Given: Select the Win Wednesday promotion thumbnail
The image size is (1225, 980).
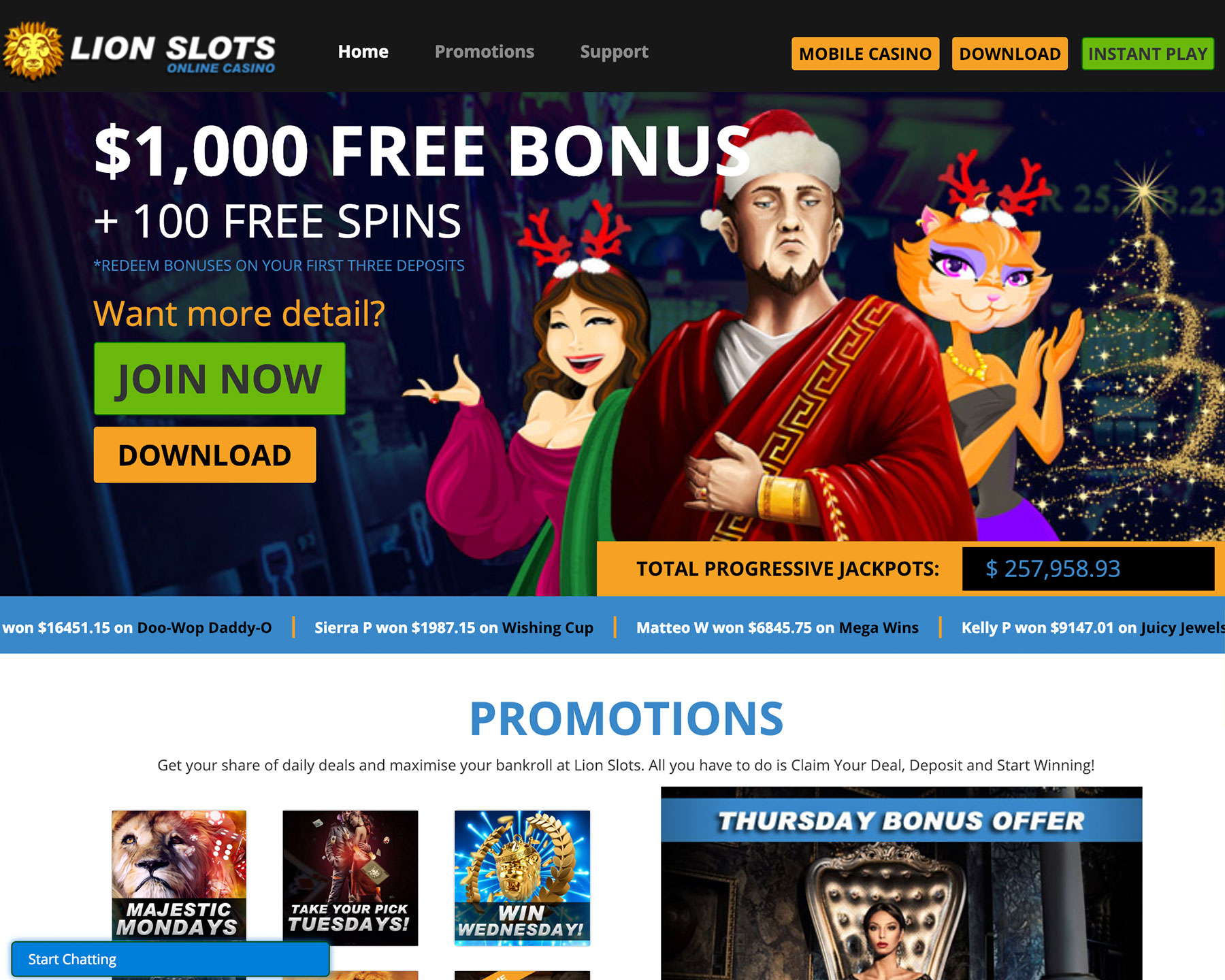Looking at the screenshot, I should point(522,878).
